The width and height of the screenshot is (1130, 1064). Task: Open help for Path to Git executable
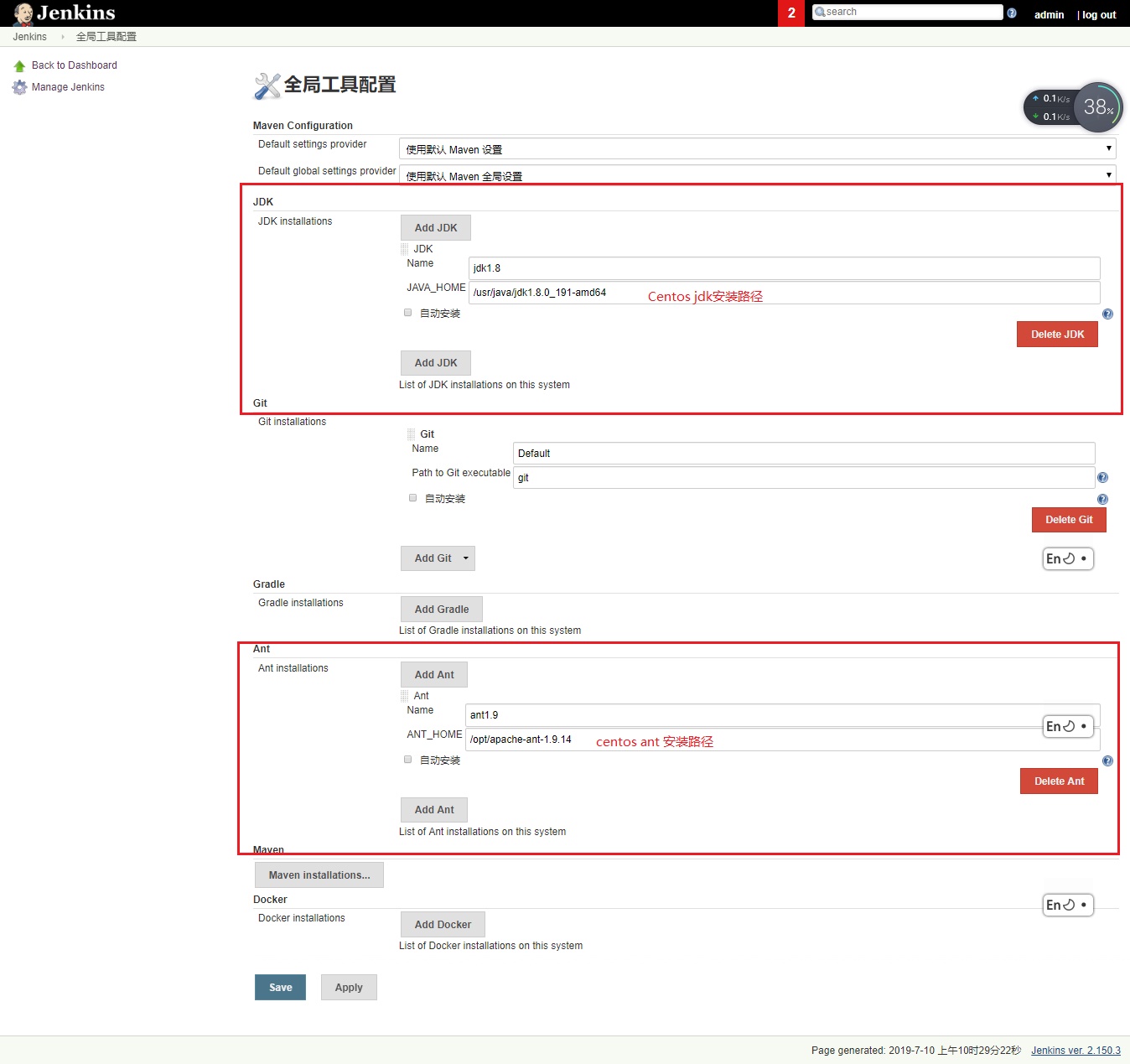pos(1102,477)
